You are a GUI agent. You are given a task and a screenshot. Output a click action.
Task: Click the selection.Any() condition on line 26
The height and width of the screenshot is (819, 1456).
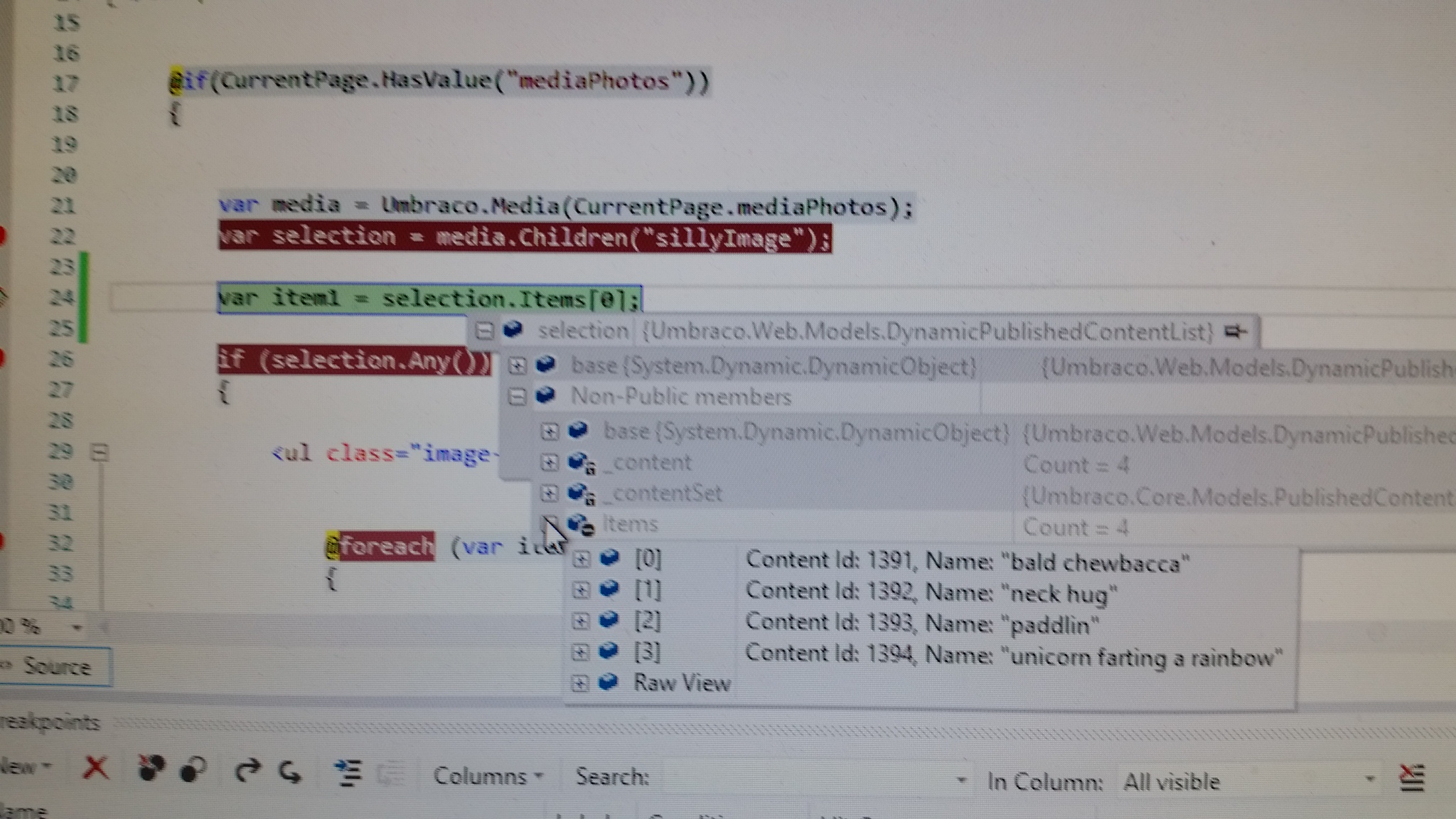pos(355,360)
